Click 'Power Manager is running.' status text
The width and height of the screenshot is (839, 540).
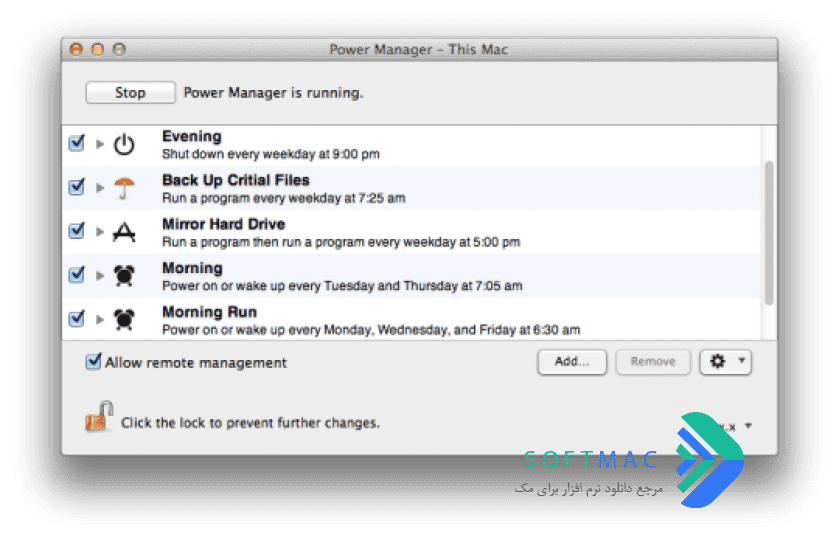[273, 93]
